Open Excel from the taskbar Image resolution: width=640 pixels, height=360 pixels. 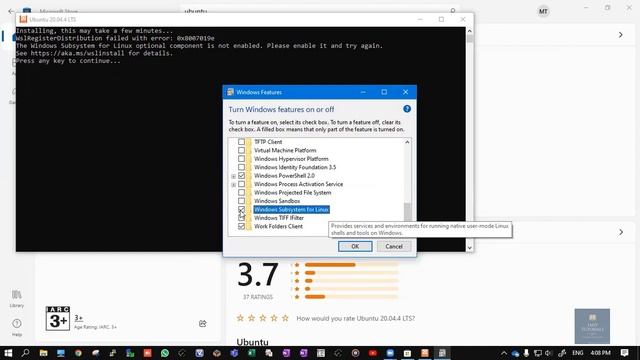click(251, 353)
